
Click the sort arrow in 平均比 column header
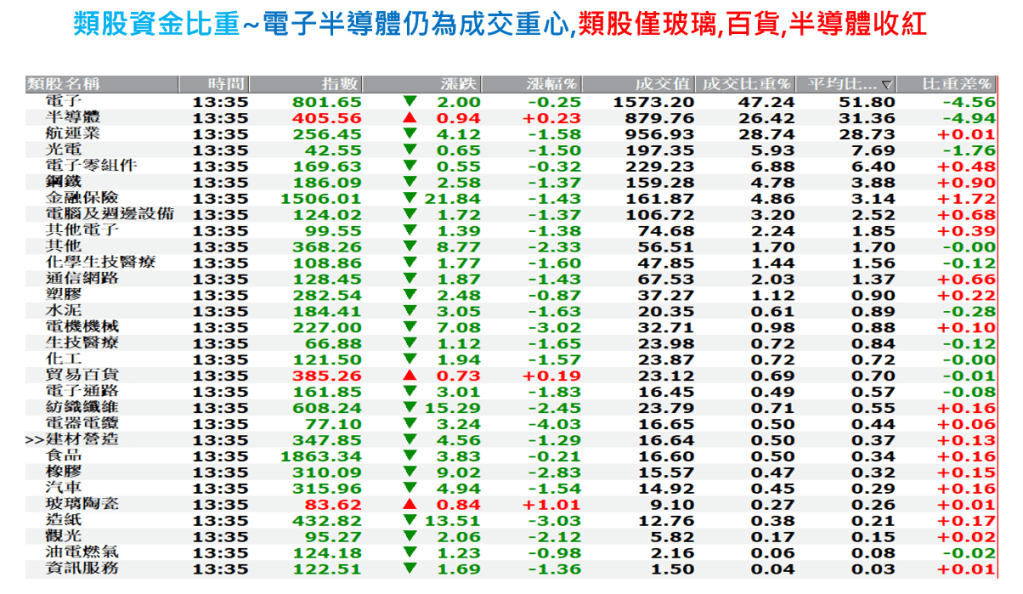point(887,84)
